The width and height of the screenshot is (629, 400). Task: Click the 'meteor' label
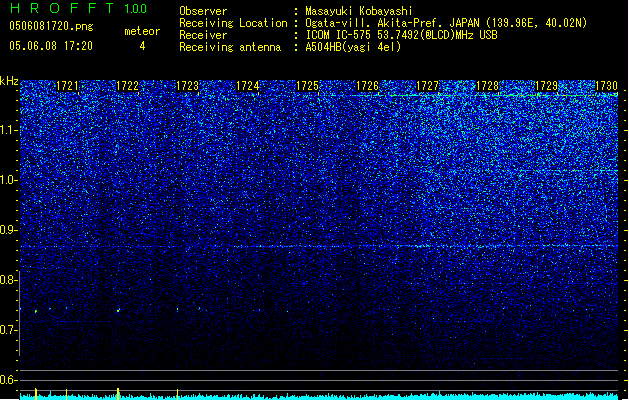pyautogui.click(x=142, y=31)
